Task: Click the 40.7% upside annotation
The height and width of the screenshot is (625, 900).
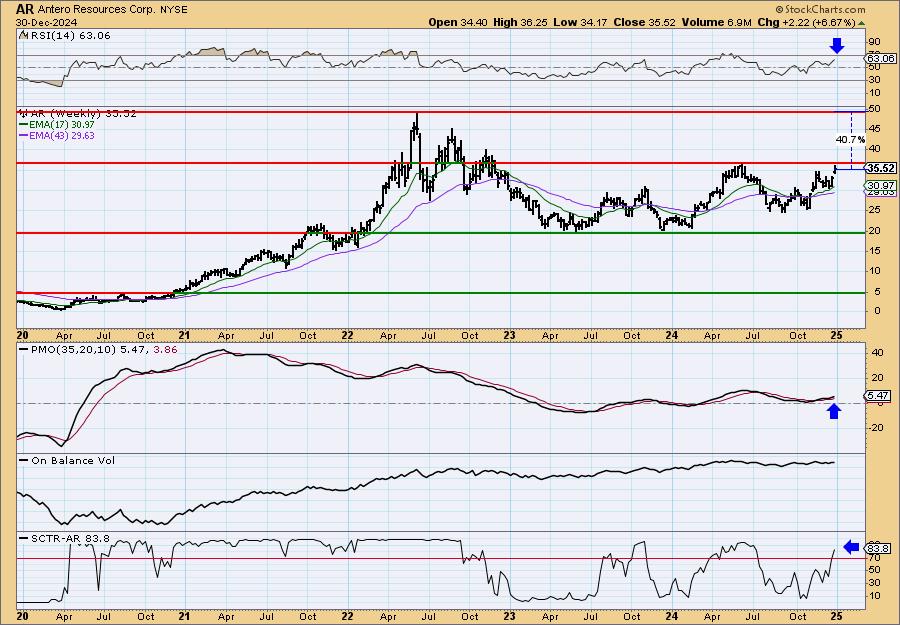Action: click(851, 139)
